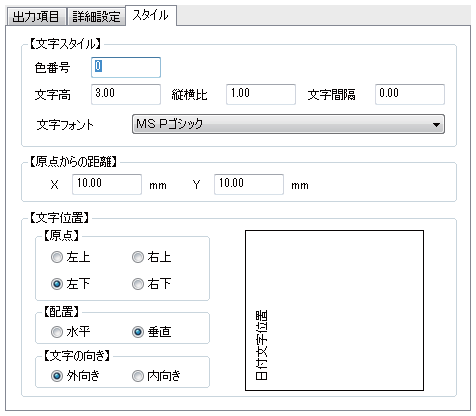Open the 文字フォント dropdown arrow
Screen dimensions: 476x416
(436, 125)
